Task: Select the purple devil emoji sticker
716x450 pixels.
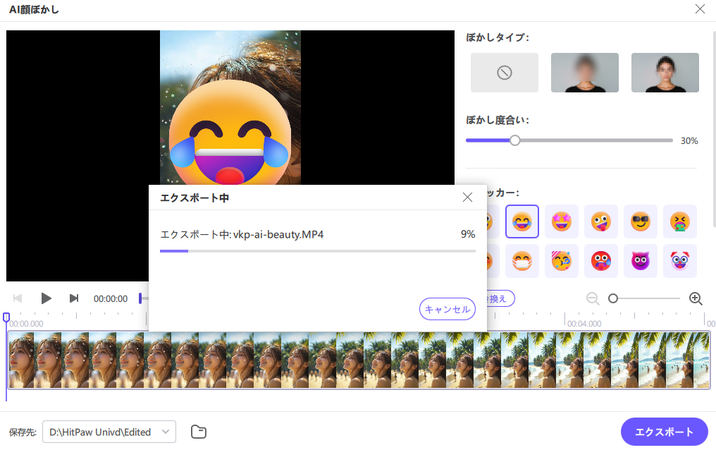Action: pyautogui.click(x=641, y=261)
